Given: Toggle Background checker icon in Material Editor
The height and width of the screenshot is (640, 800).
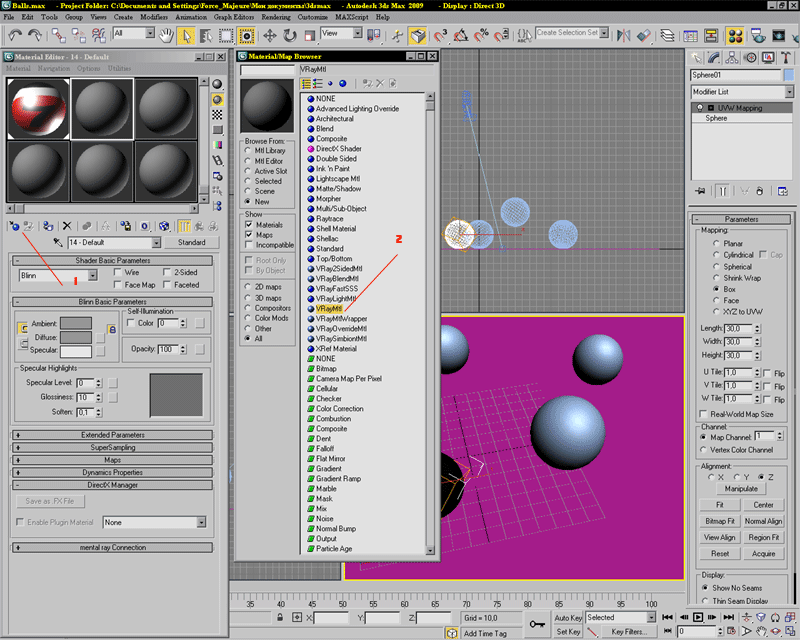Looking at the screenshot, I should 217,114.
